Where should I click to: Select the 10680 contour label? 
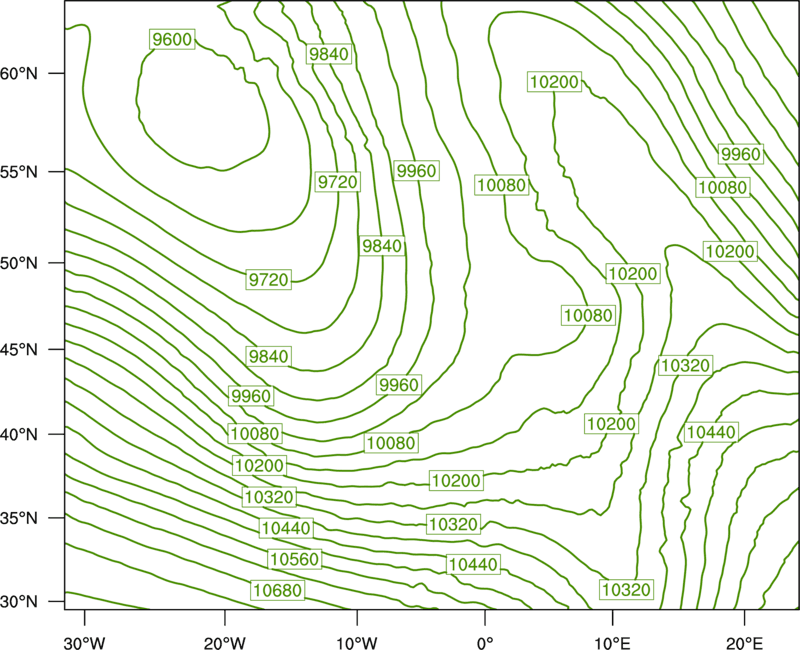coord(278,590)
